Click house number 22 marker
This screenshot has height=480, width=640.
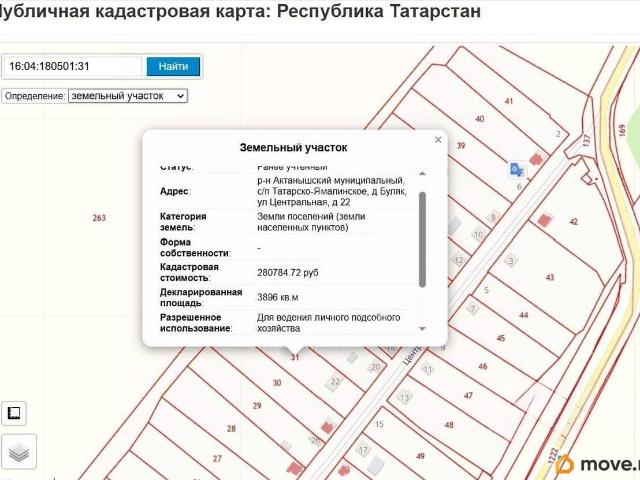coord(335,382)
